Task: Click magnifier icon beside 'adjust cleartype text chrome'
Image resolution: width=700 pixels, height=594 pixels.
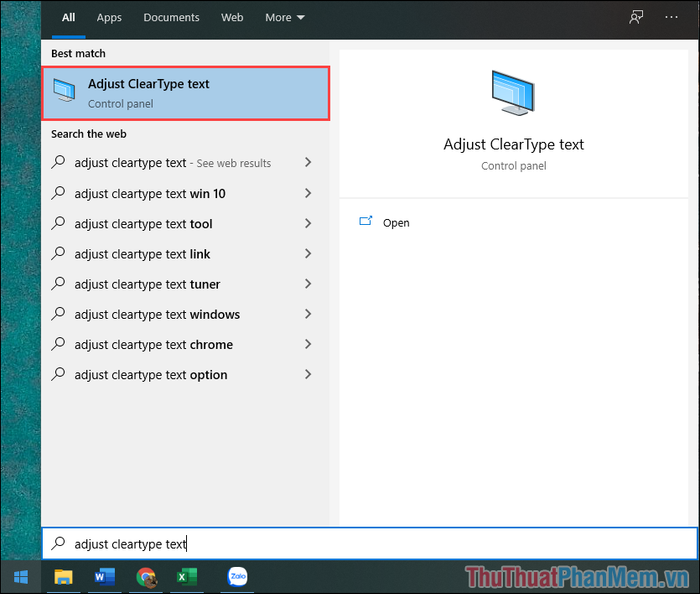Action: click(x=58, y=344)
